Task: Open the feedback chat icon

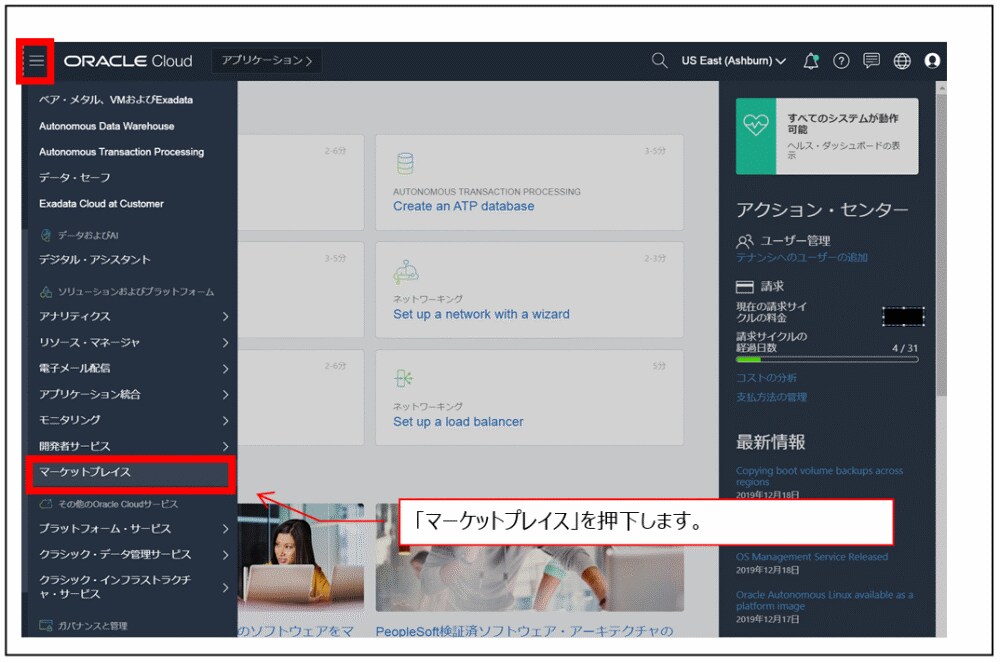Action: click(871, 61)
